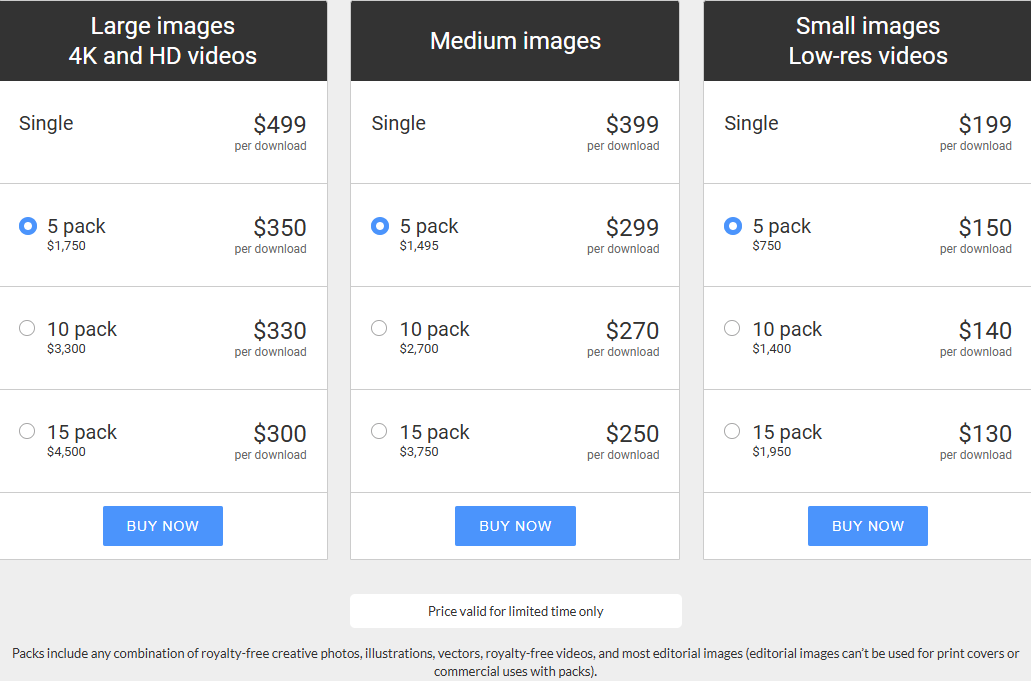1031x681 pixels.
Task: Select the Single option for Small images
Action: click(752, 123)
